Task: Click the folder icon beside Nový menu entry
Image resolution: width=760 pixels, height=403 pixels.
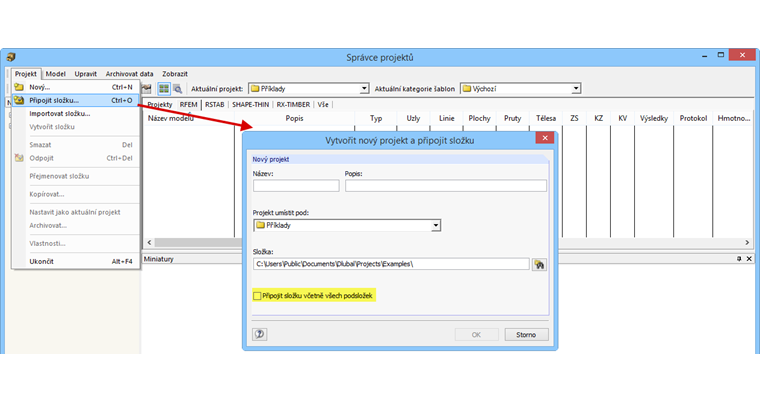Action: click(19, 87)
